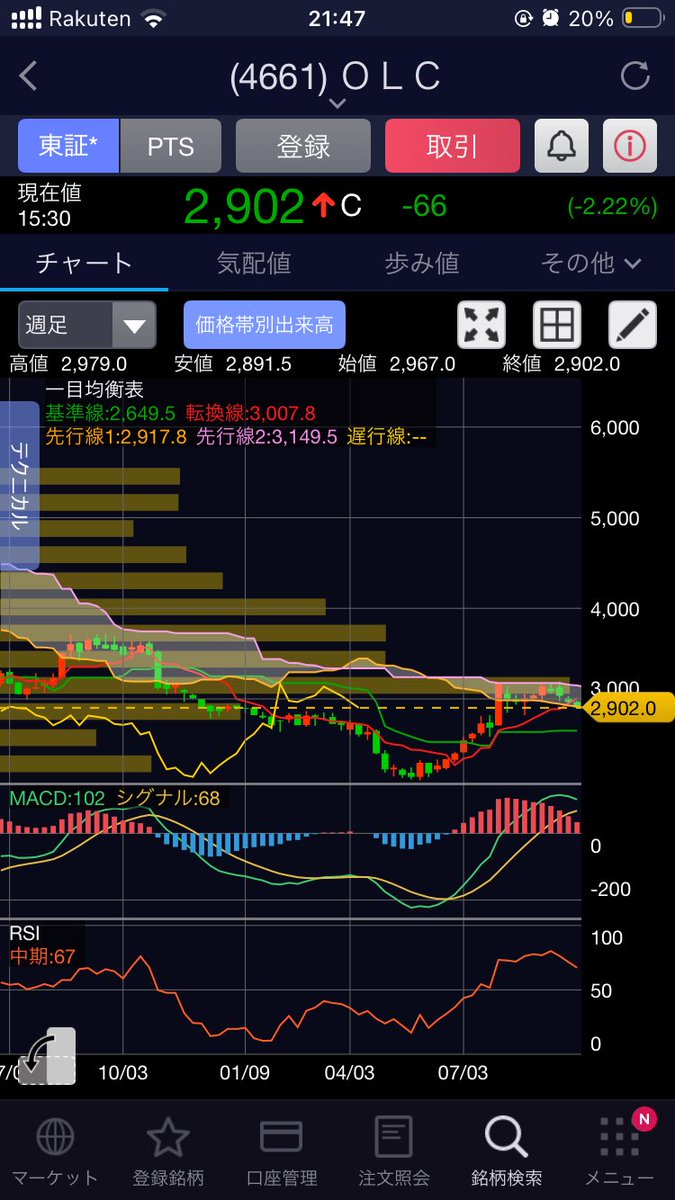Tap the 10/03 date axis label
Image resolution: width=675 pixels, height=1200 pixels.
[x=123, y=1072]
